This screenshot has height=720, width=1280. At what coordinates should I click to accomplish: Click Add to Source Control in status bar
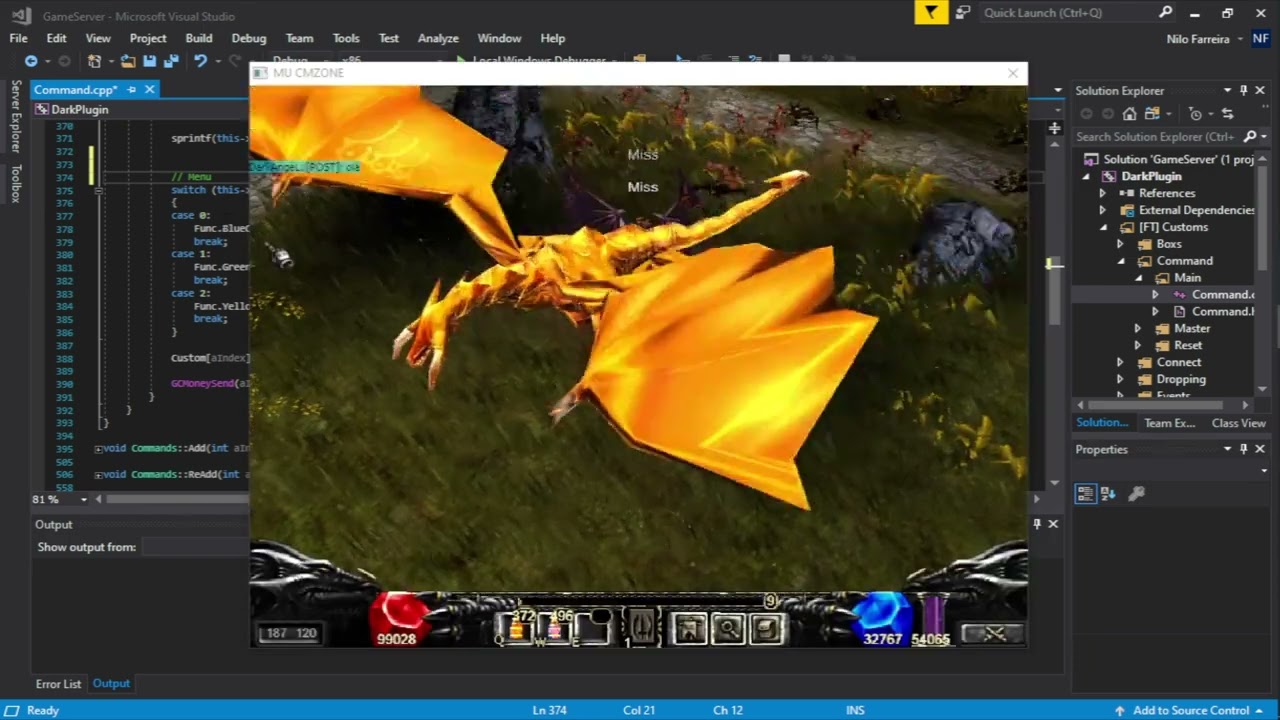(1191, 710)
